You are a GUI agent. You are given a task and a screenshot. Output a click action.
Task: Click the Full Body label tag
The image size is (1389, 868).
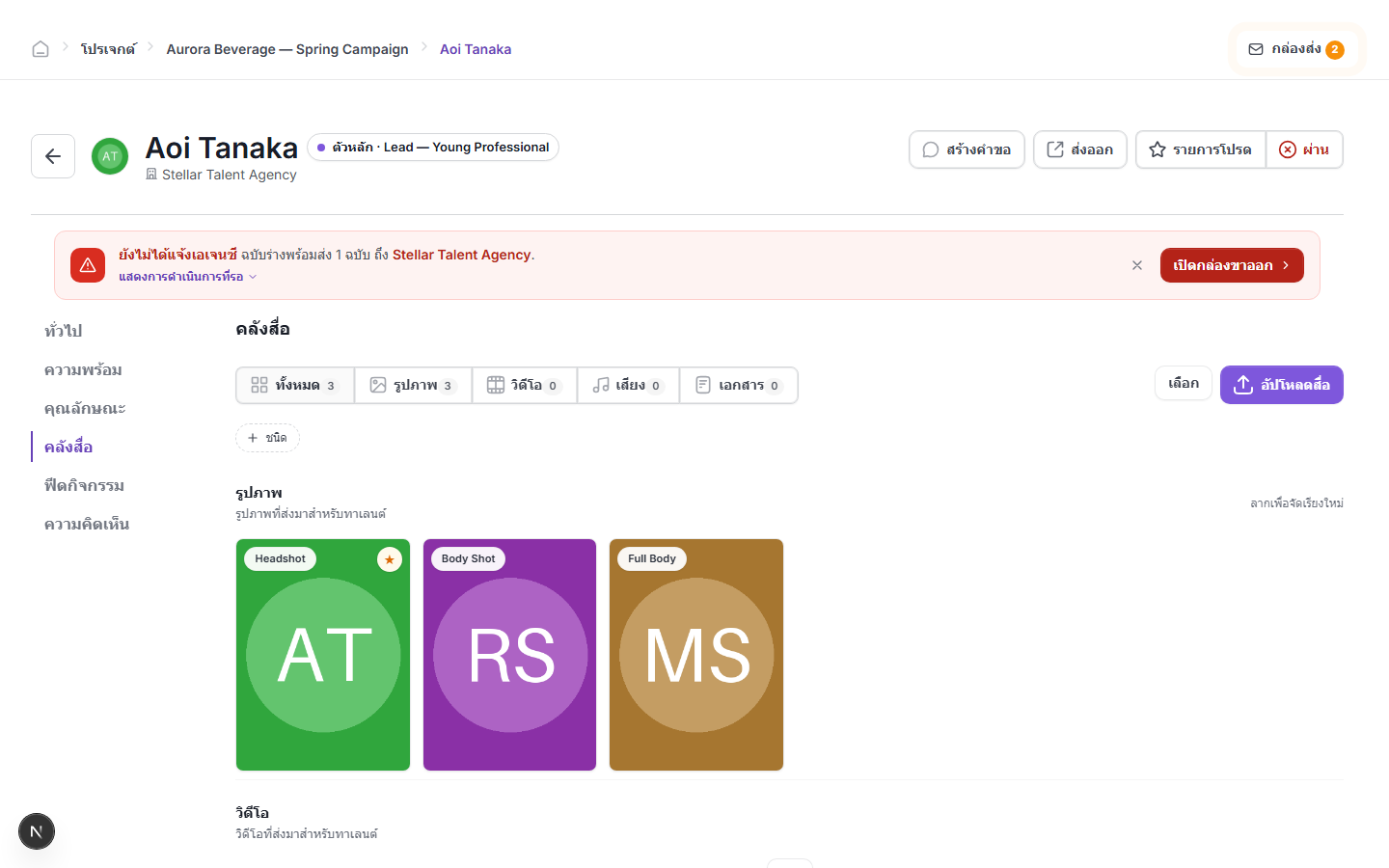click(x=652, y=558)
